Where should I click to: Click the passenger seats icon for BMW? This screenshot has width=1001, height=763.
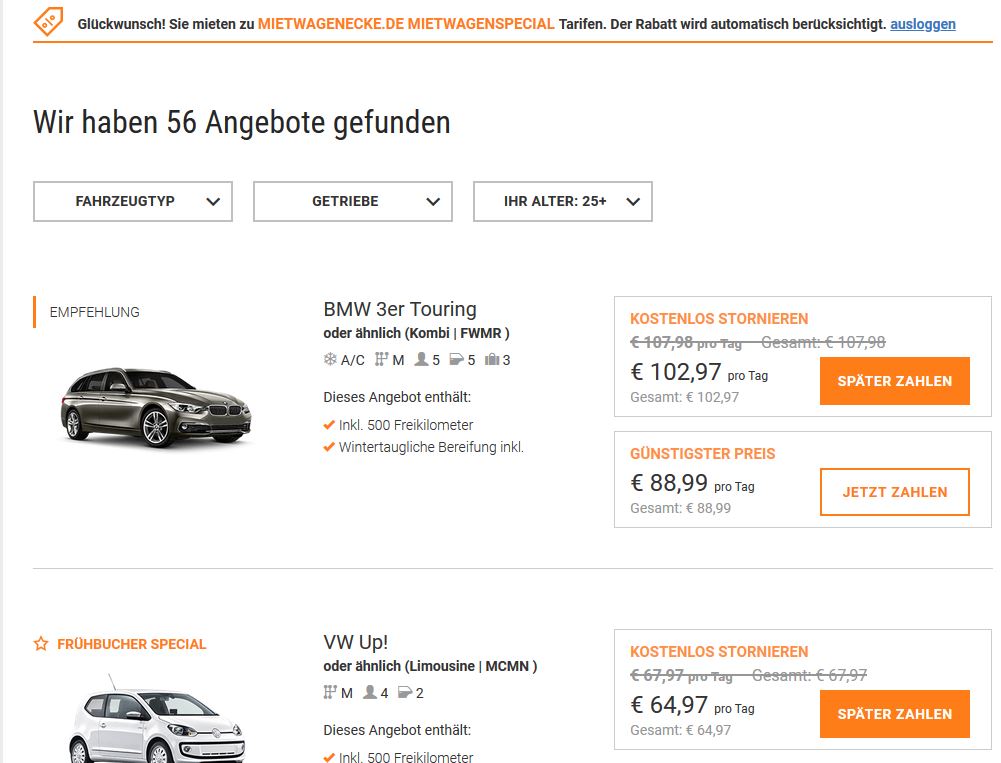pyautogui.click(x=421, y=360)
